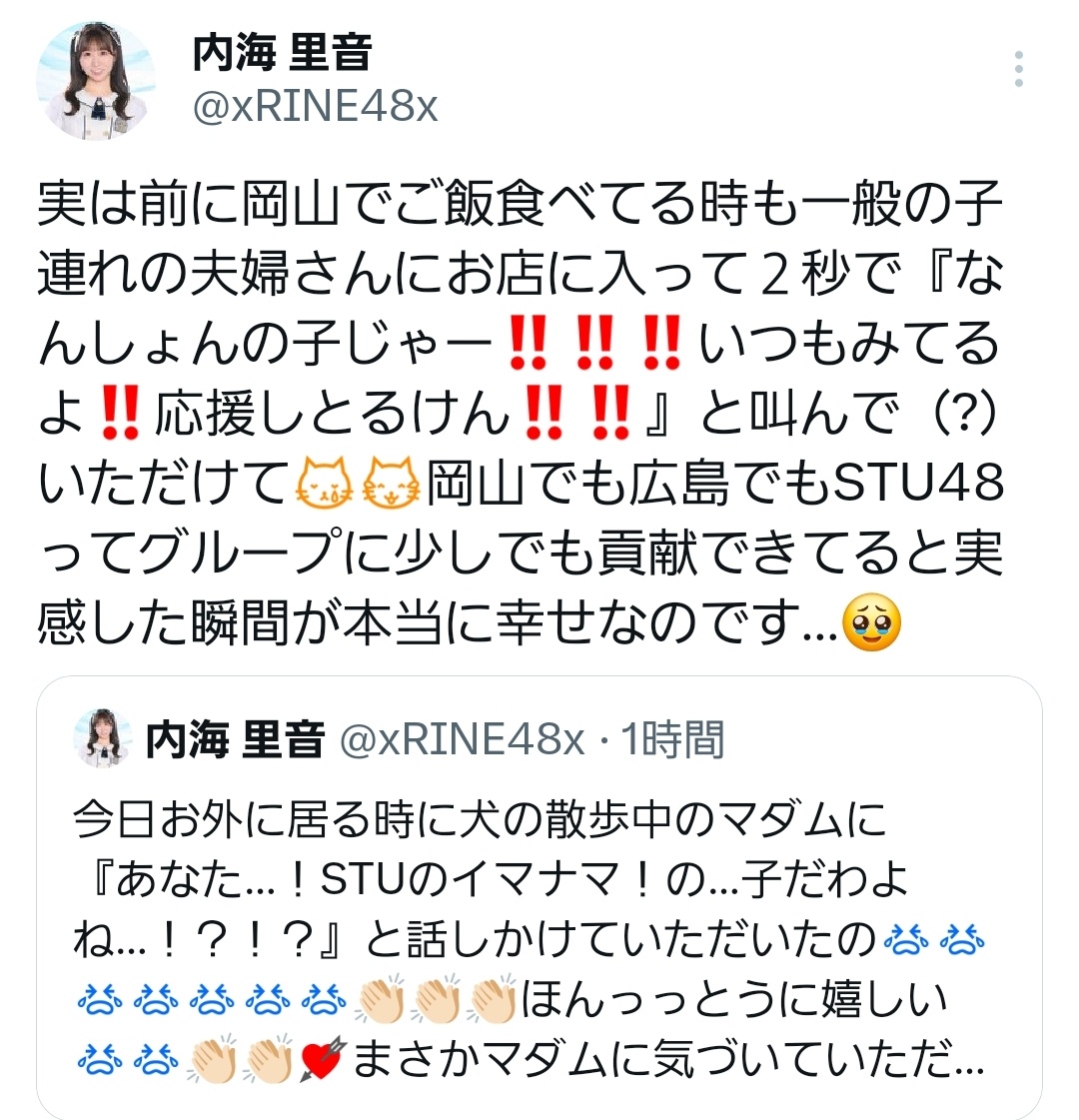Tap the pleading face emoji ending the tweet
The width and height of the screenshot is (1079, 1120).
872,621
